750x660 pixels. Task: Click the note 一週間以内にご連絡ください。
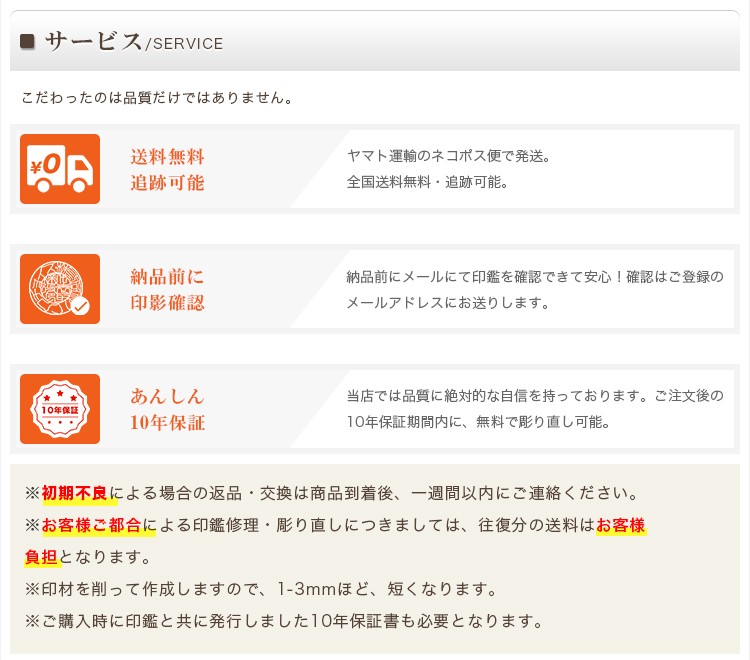coord(525,493)
